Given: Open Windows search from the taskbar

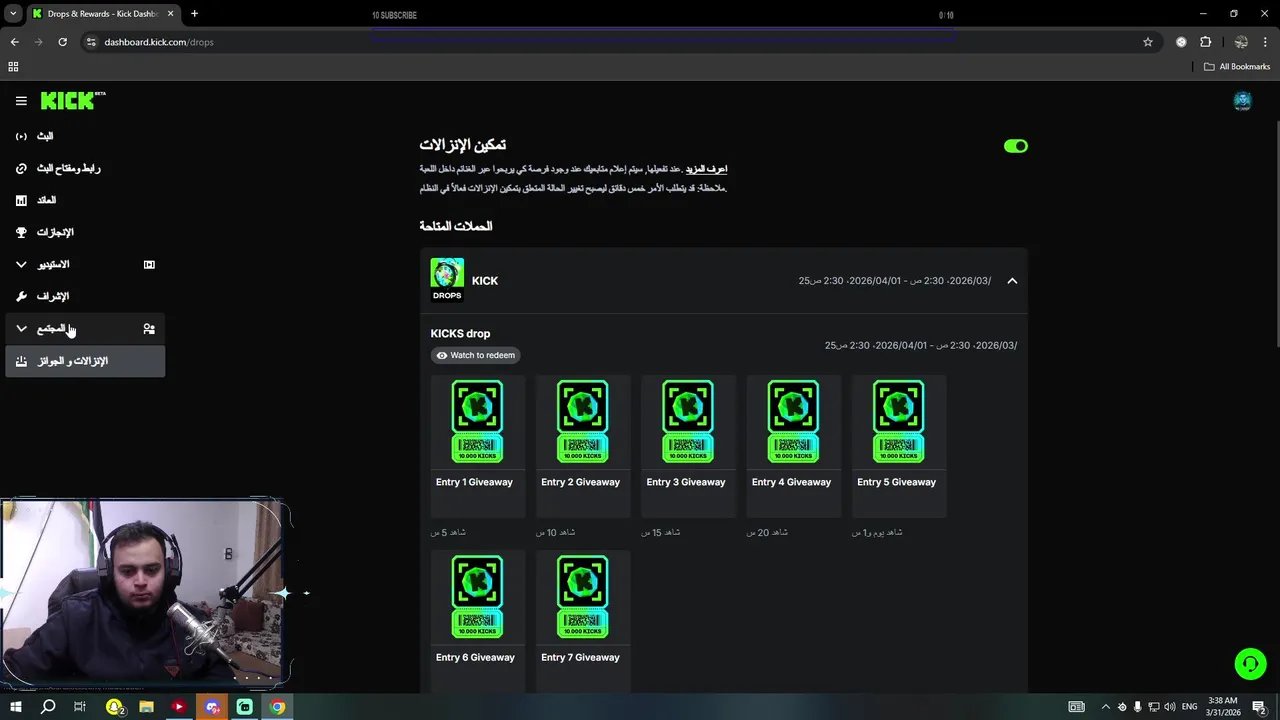Looking at the screenshot, I should click(x=48, y=707).
